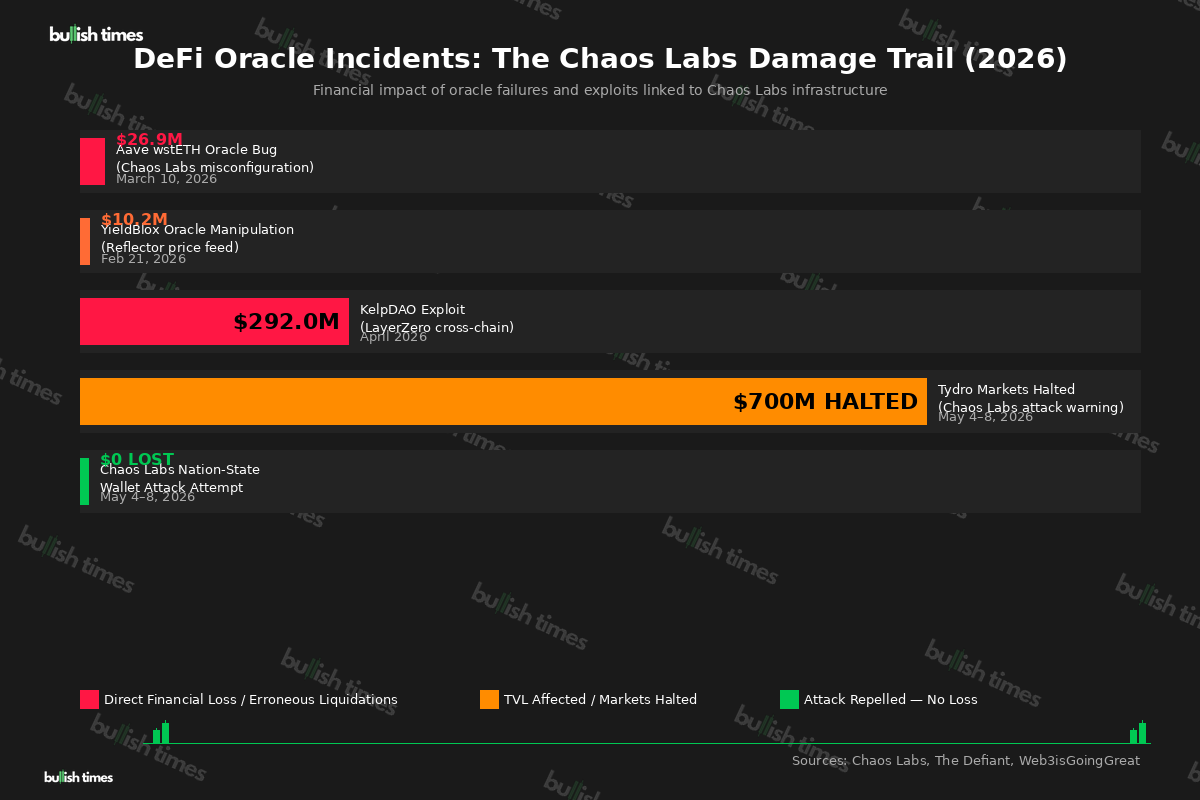Click the Feb 21, 2026 date

[x=143, y=259]
